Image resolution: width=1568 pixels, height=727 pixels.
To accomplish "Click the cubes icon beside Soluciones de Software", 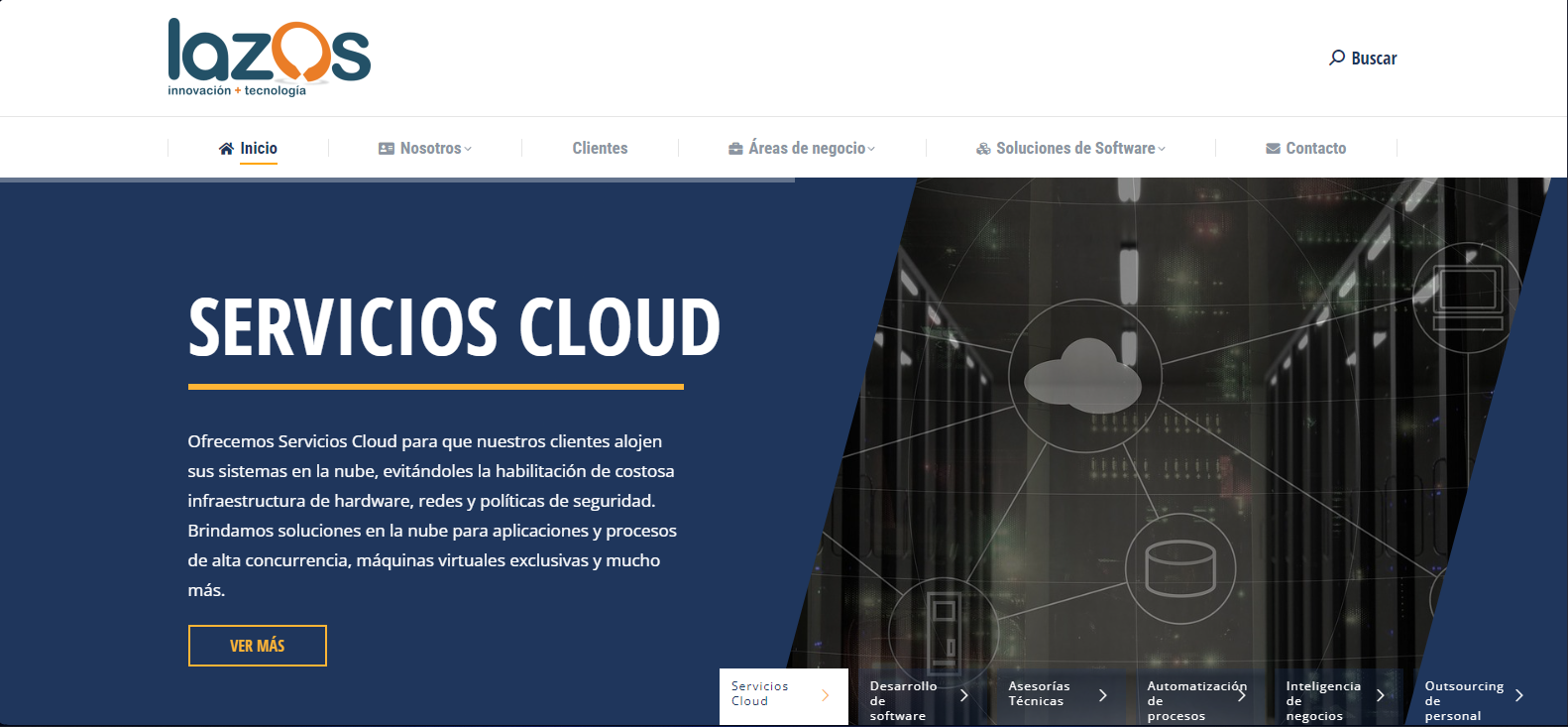I will point(983,149).
